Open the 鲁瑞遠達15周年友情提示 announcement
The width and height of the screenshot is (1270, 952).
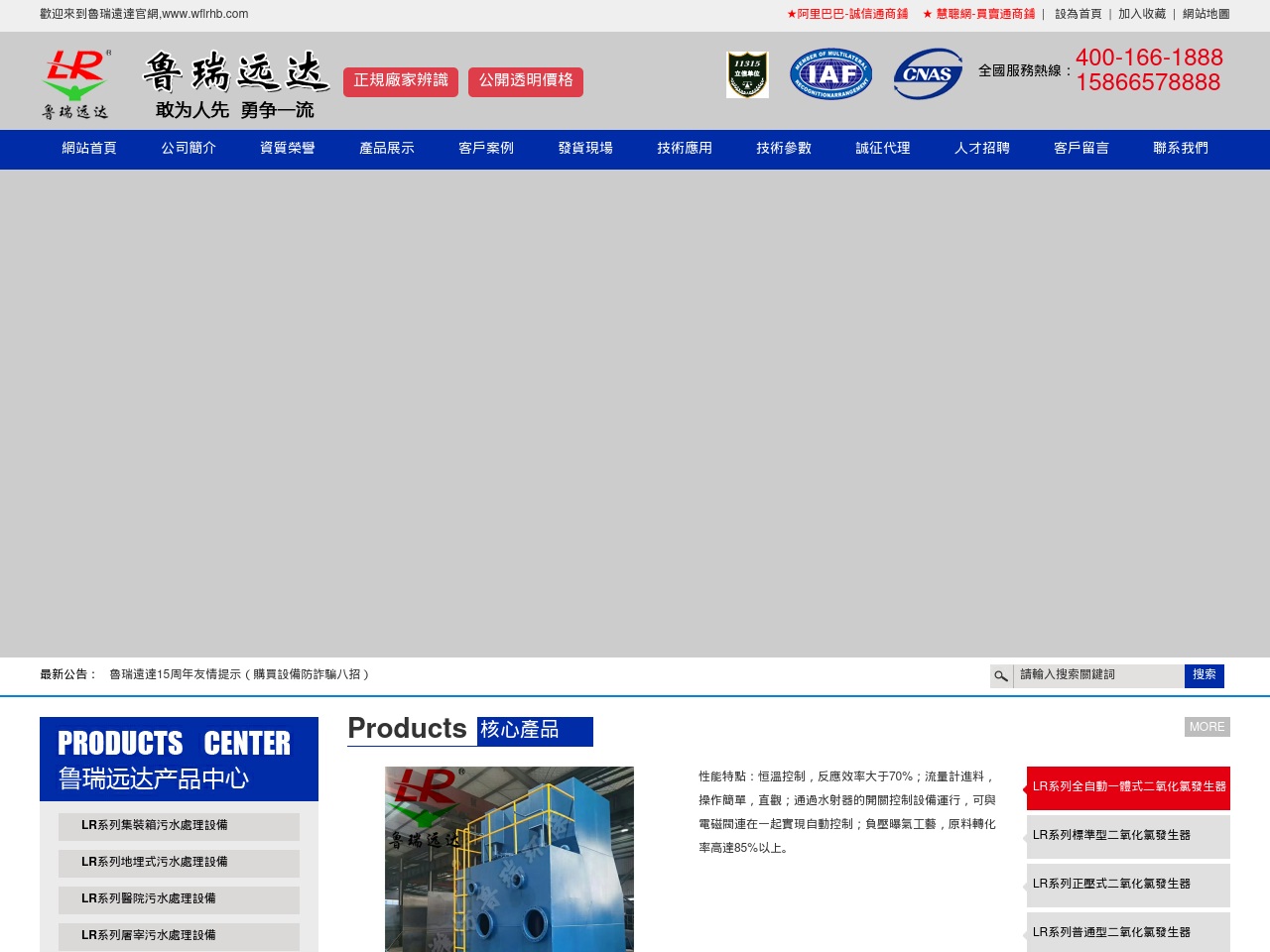pyautogui.click(x=239, y=674)
